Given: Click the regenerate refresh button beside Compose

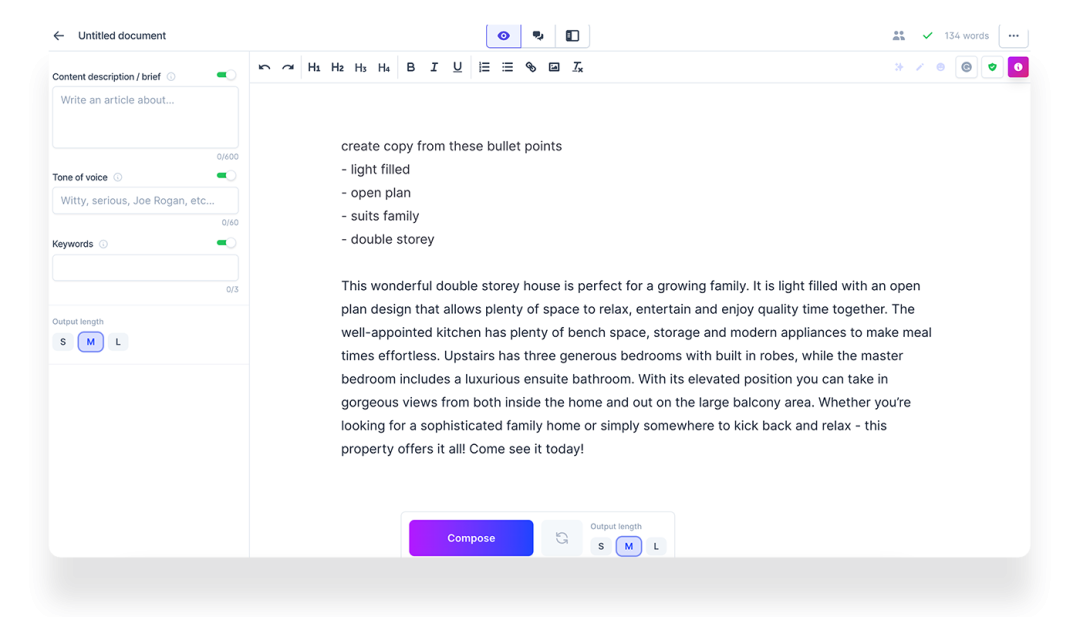Looking at the screenshot, I should [x=562, y=538].
